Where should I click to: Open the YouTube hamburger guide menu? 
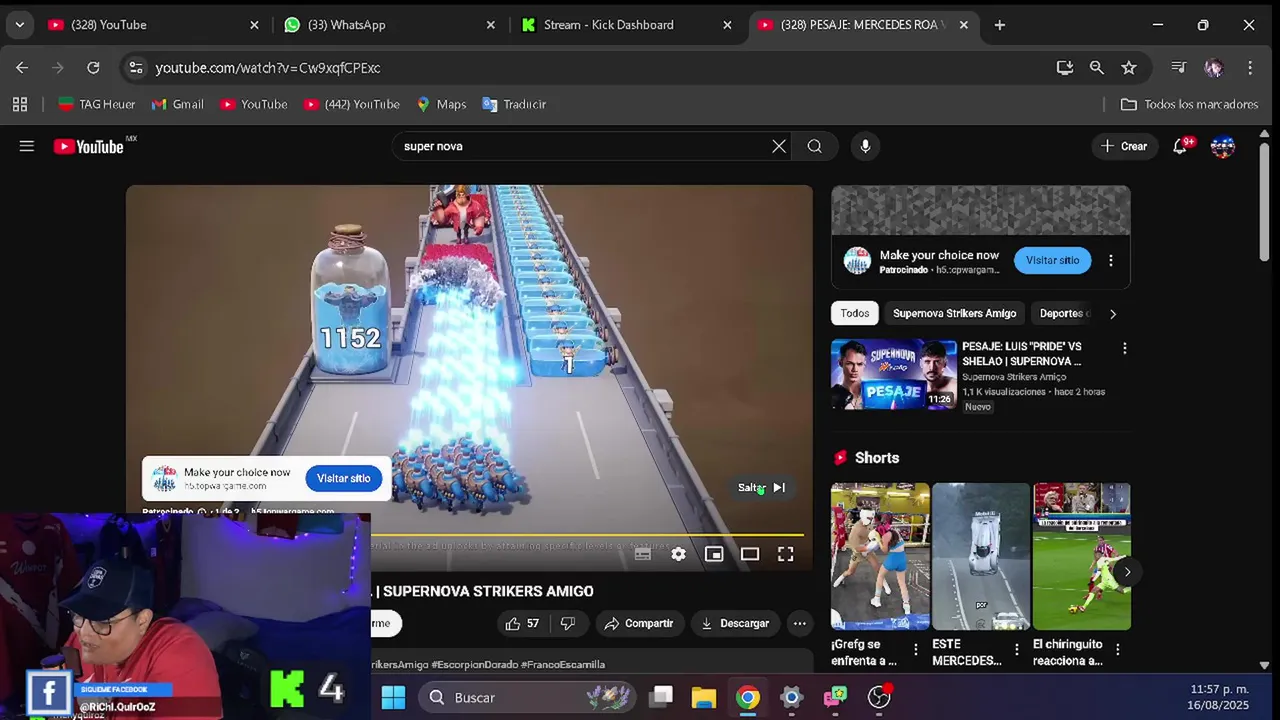[27, 146]
